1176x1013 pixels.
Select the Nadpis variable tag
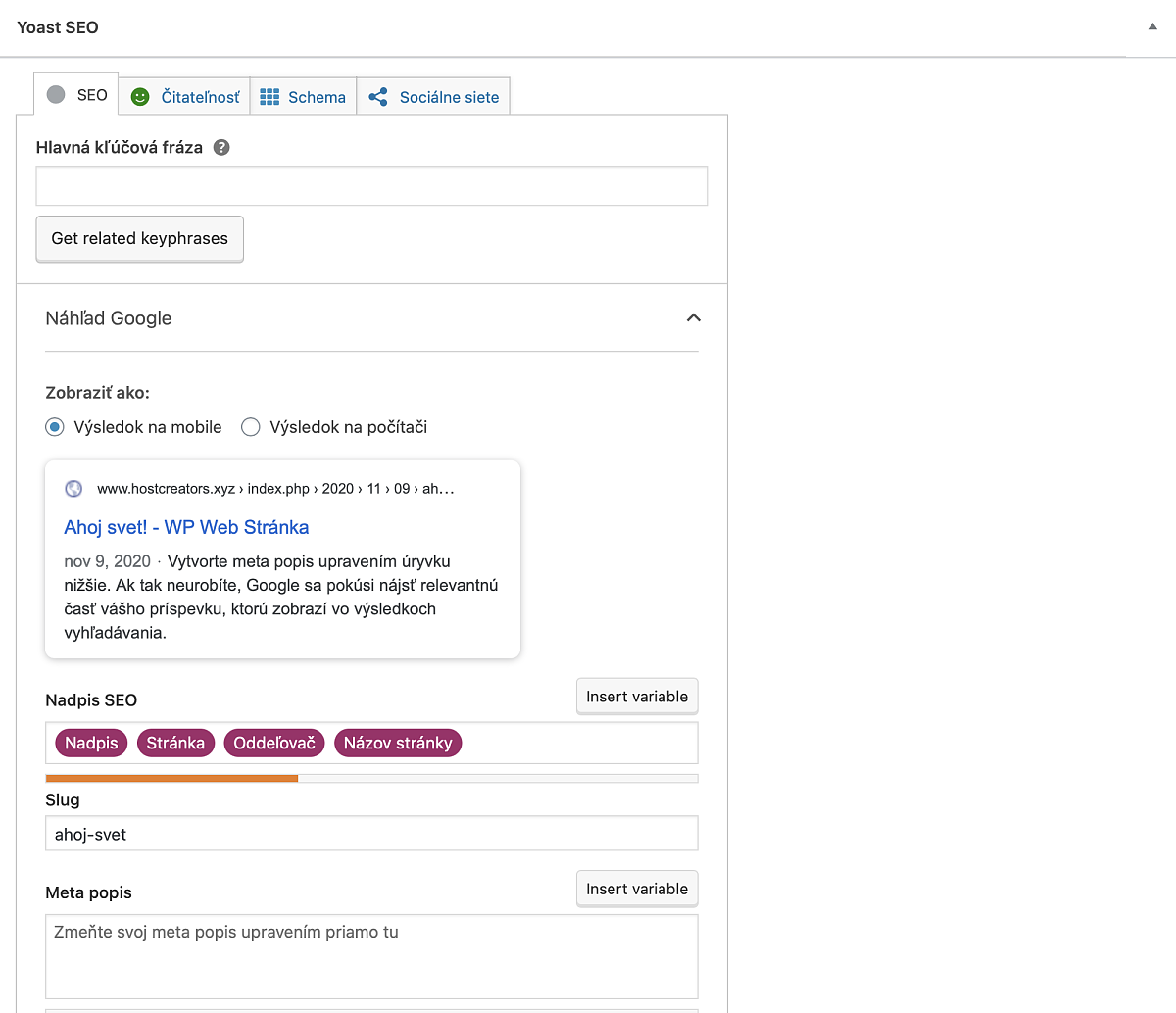pyautogui.click(x=91, y=743)
